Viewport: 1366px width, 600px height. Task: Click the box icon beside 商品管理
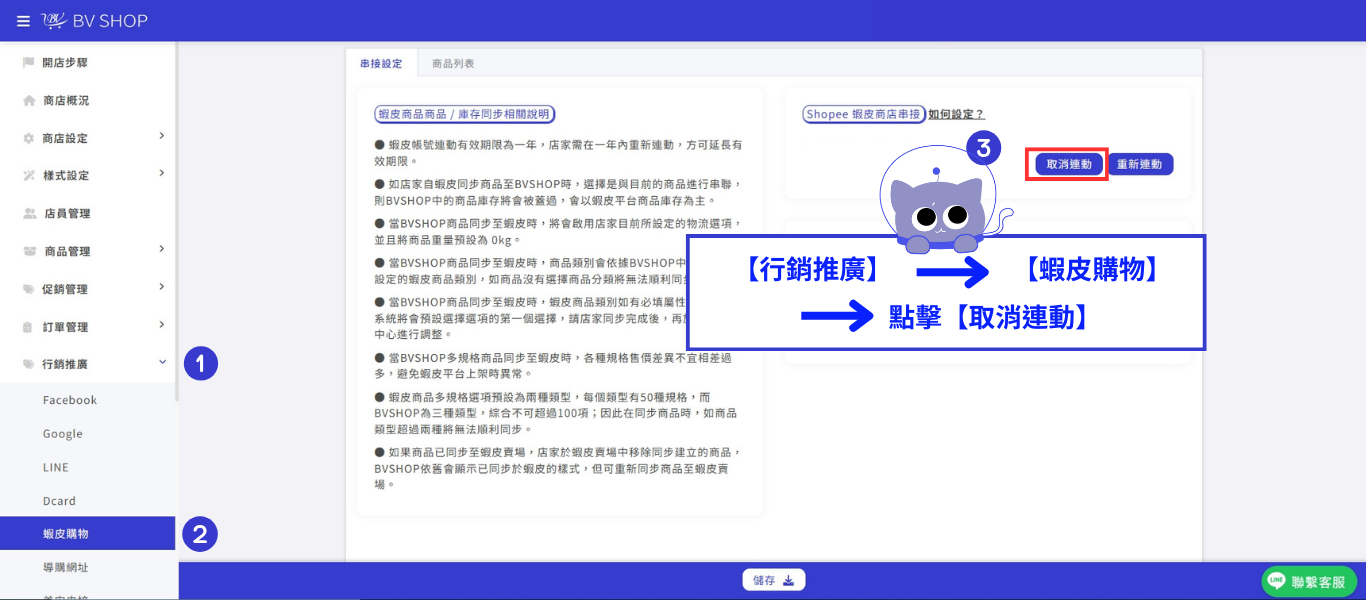pyautogui.click(x=28, y=251)
